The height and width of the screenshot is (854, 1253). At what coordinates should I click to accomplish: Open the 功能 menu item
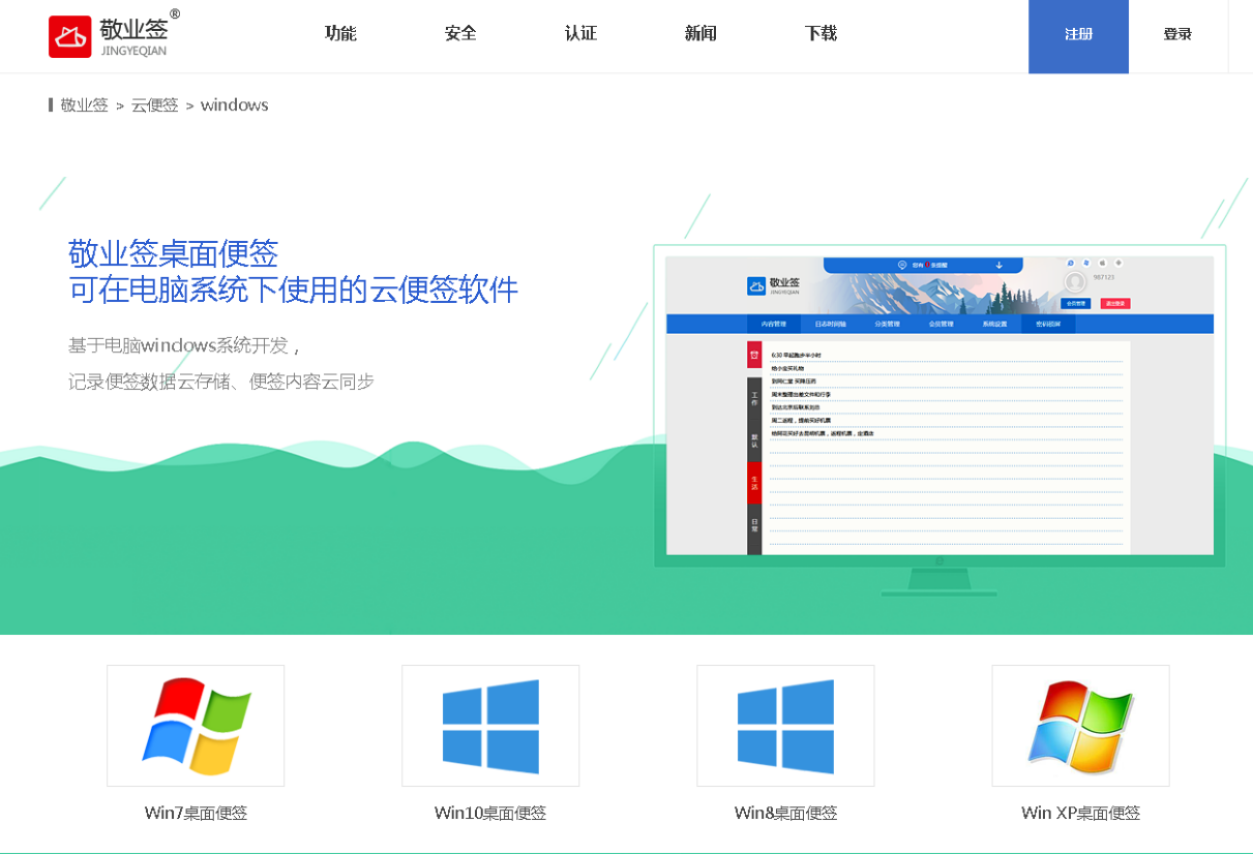click(341, 34)
